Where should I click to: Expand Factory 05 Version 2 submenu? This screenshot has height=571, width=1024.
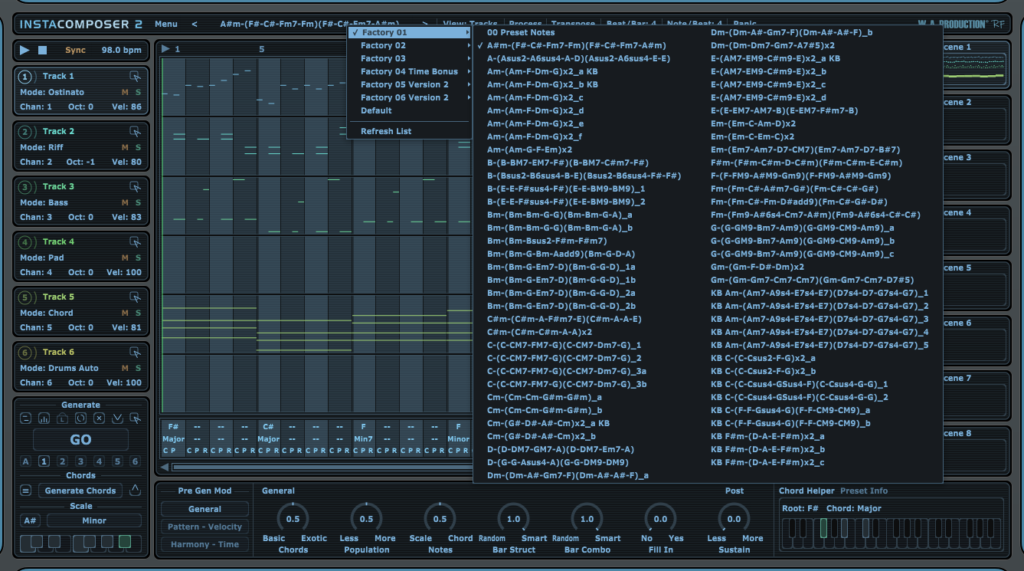(409, 85)
